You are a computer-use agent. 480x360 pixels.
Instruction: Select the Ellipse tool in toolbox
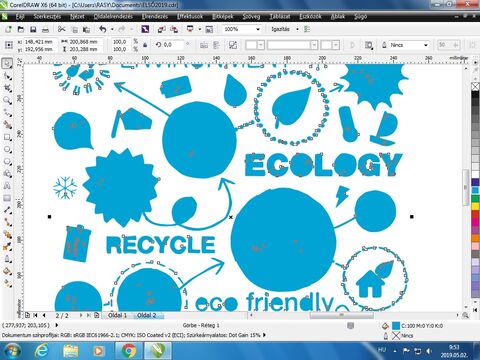7,149
